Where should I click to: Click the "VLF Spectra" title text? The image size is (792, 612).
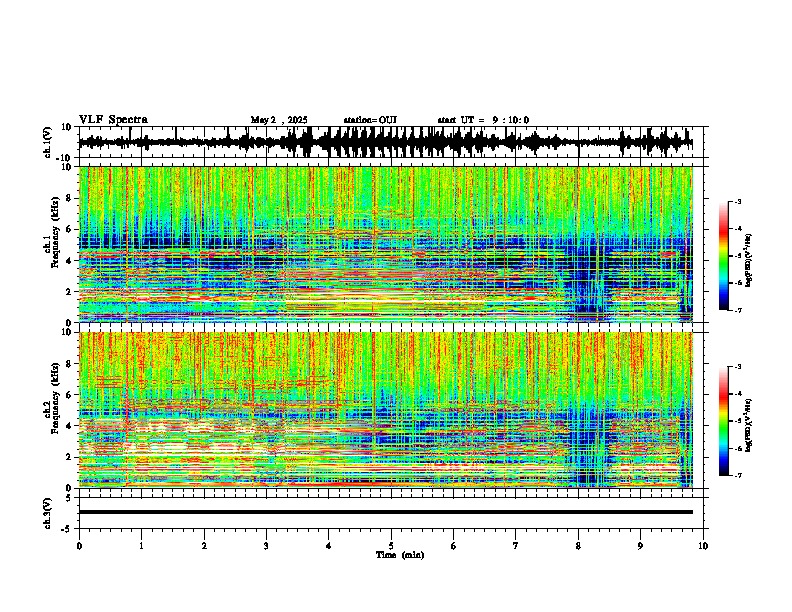click(x=113, y=120)
